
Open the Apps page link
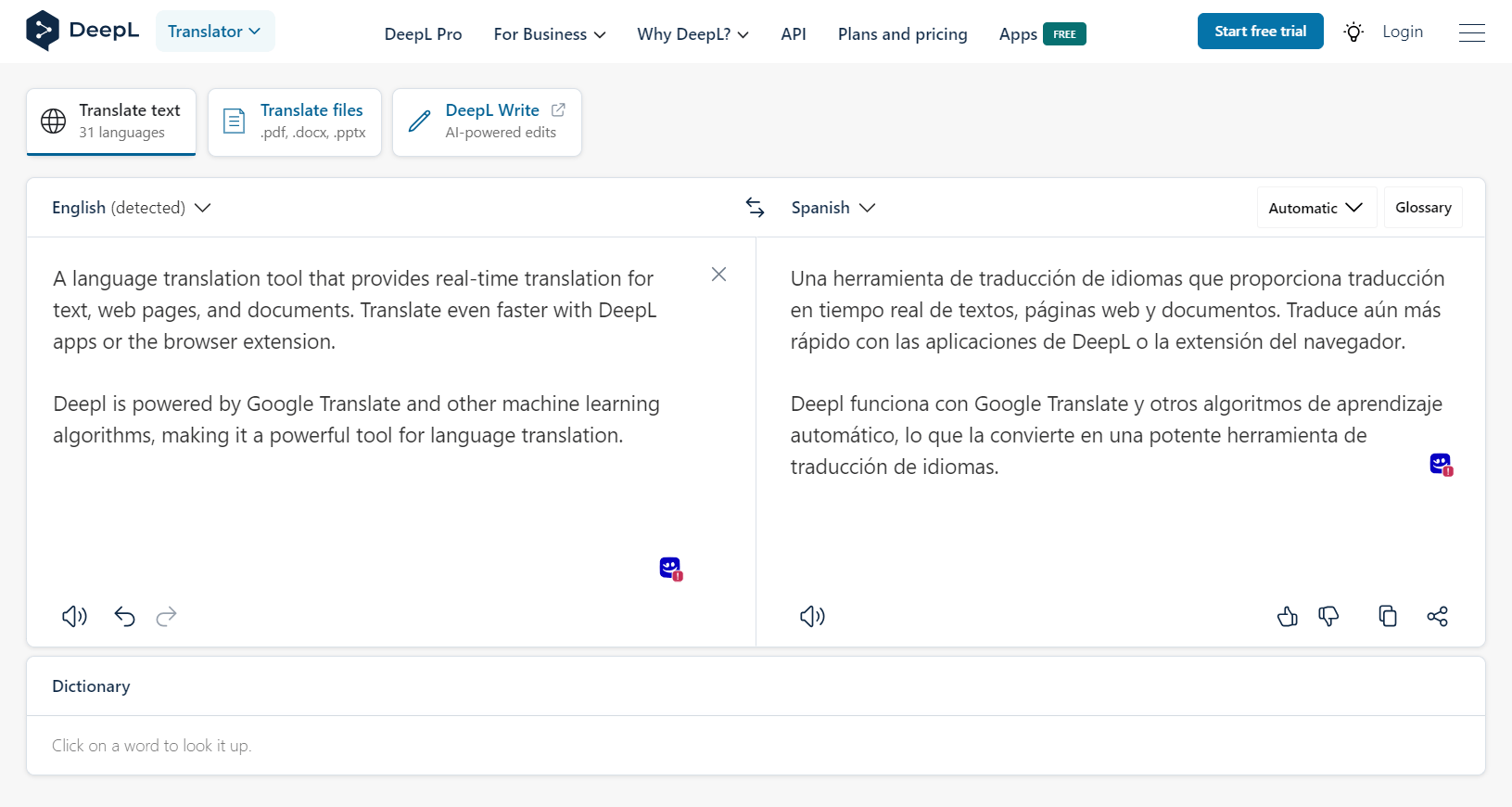pyautogui.click(x=1018, y=34)
